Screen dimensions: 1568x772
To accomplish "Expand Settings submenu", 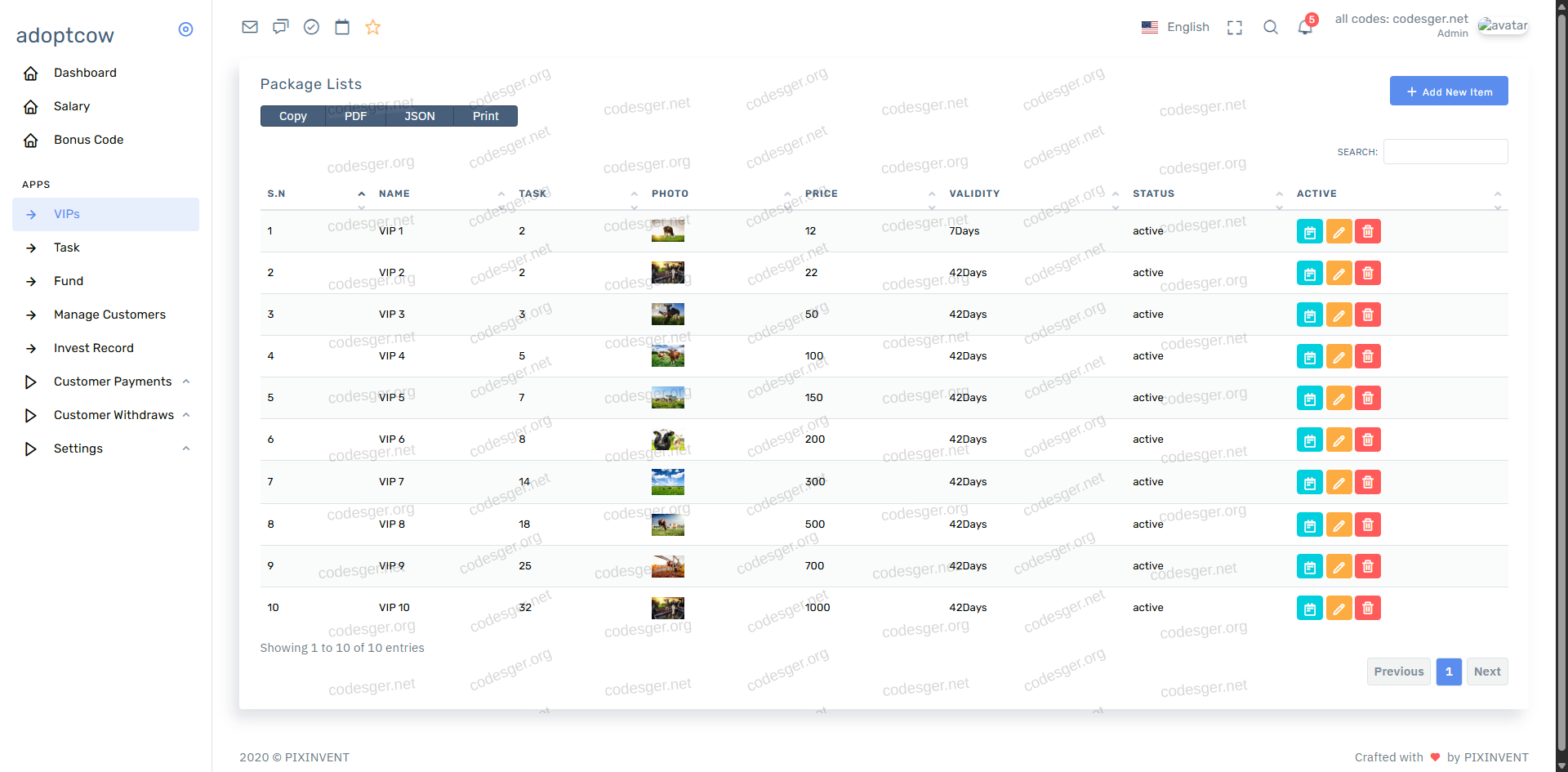I will (x=78, y=448).
